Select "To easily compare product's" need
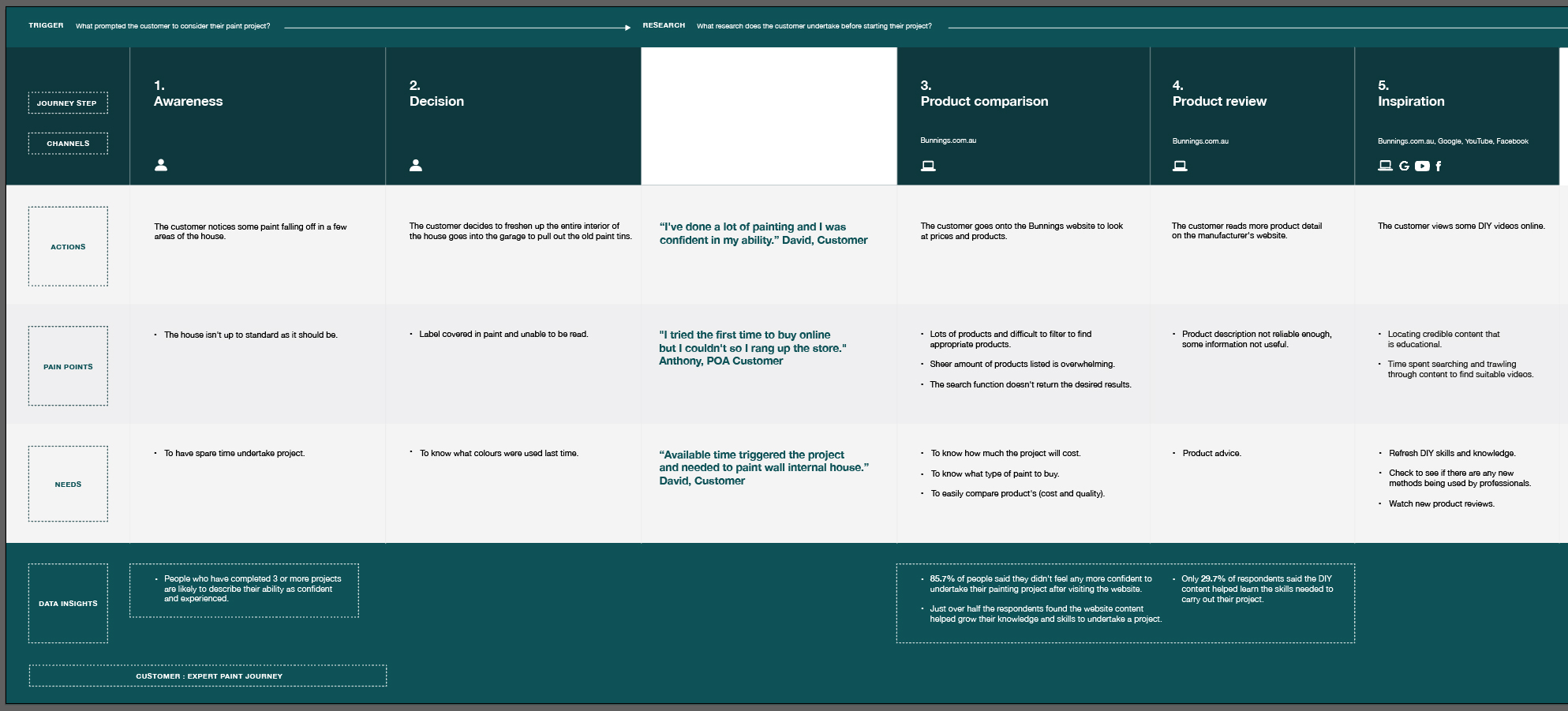Screen dimensions: 1568x711 1017,493
